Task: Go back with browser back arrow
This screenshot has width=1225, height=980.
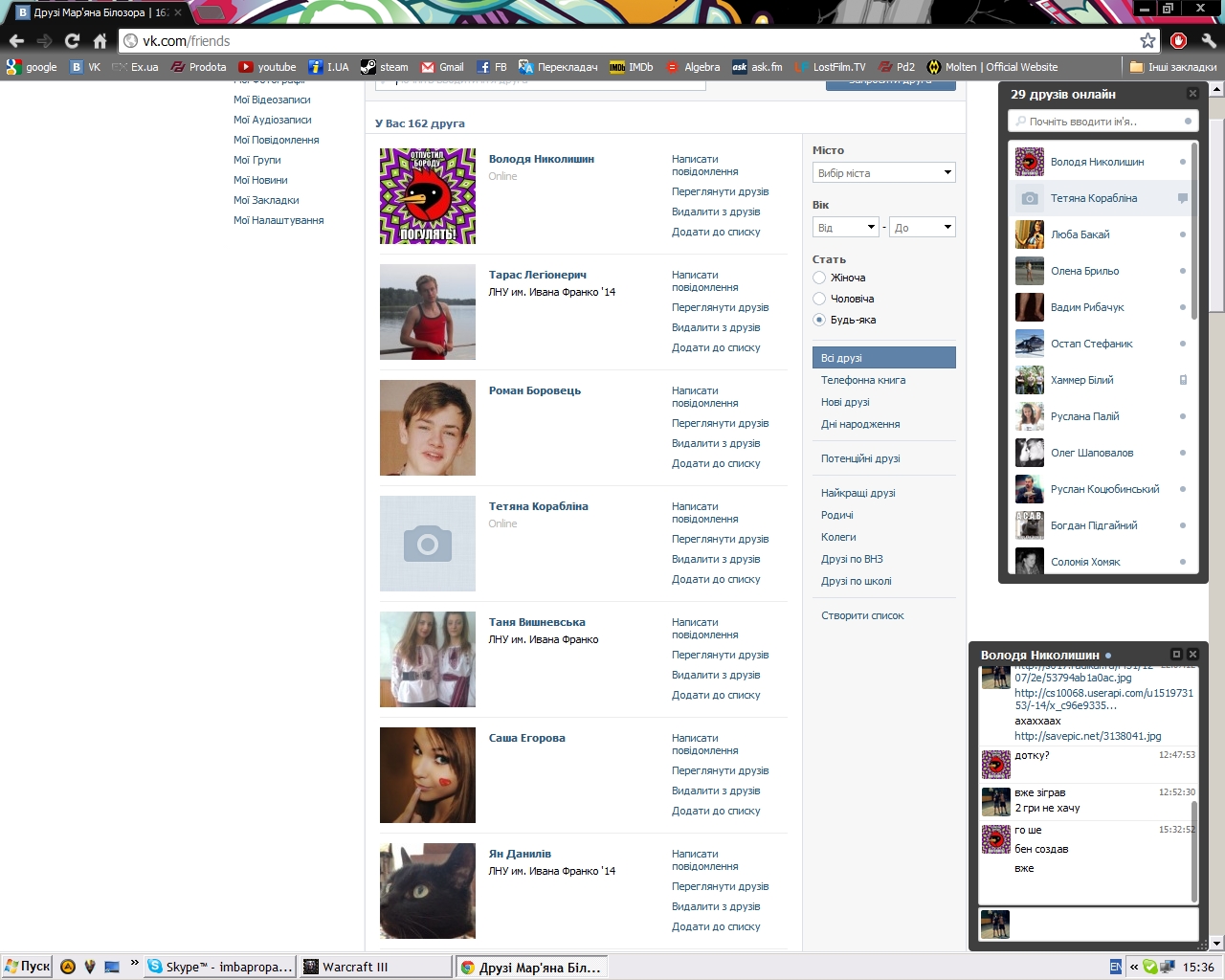Action: 16,41
